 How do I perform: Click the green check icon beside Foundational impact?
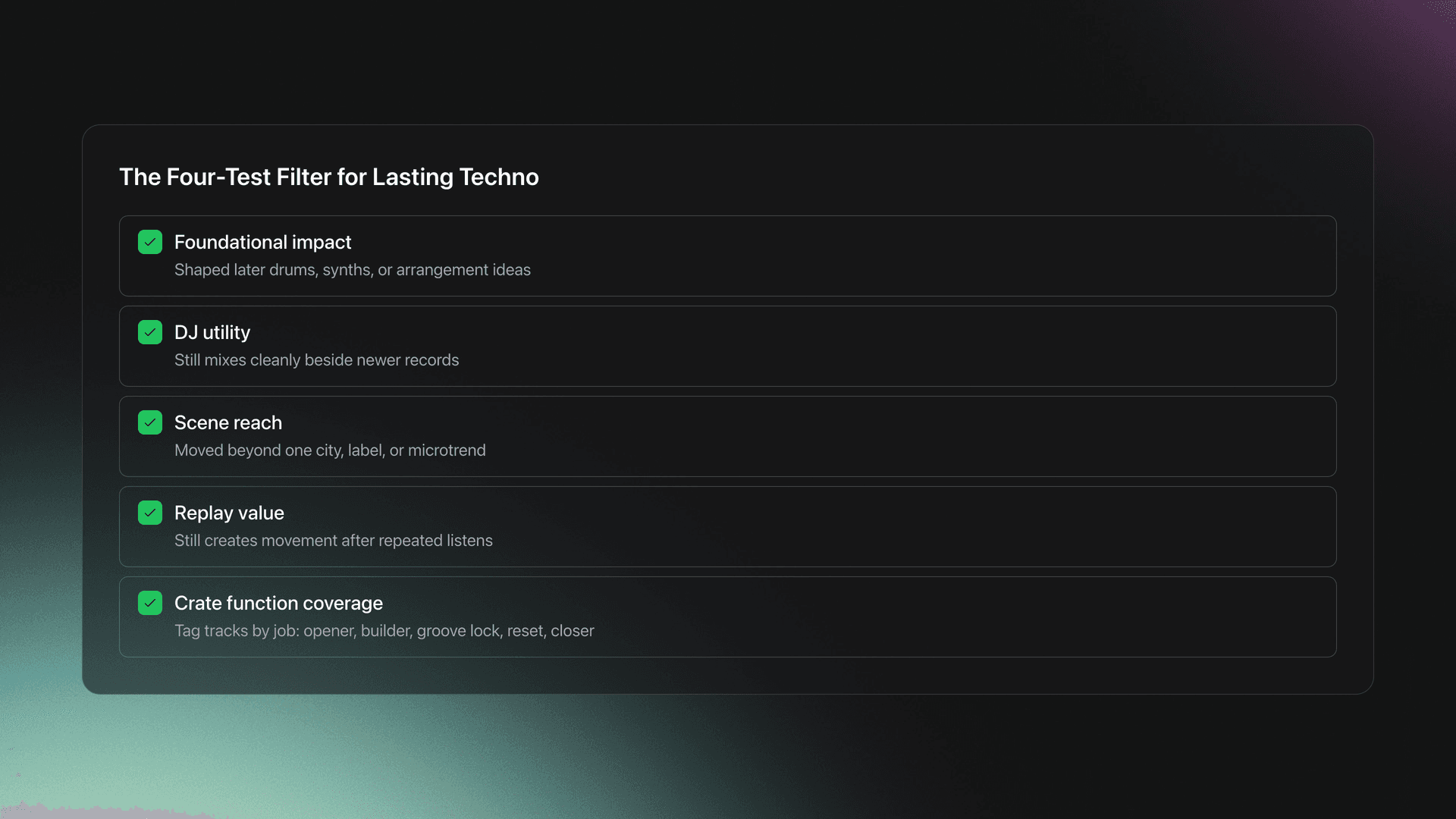(x=149, y=242)
